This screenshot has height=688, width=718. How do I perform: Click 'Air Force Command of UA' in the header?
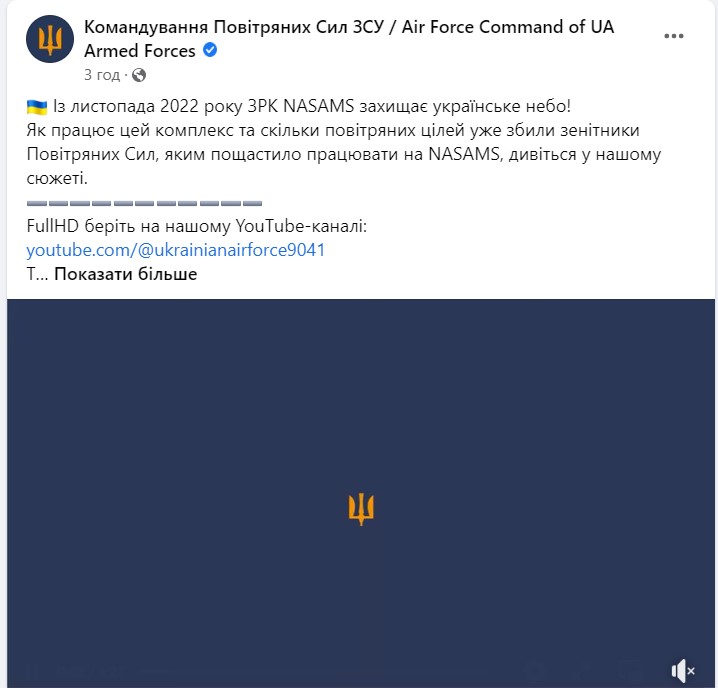click(508, 27)
